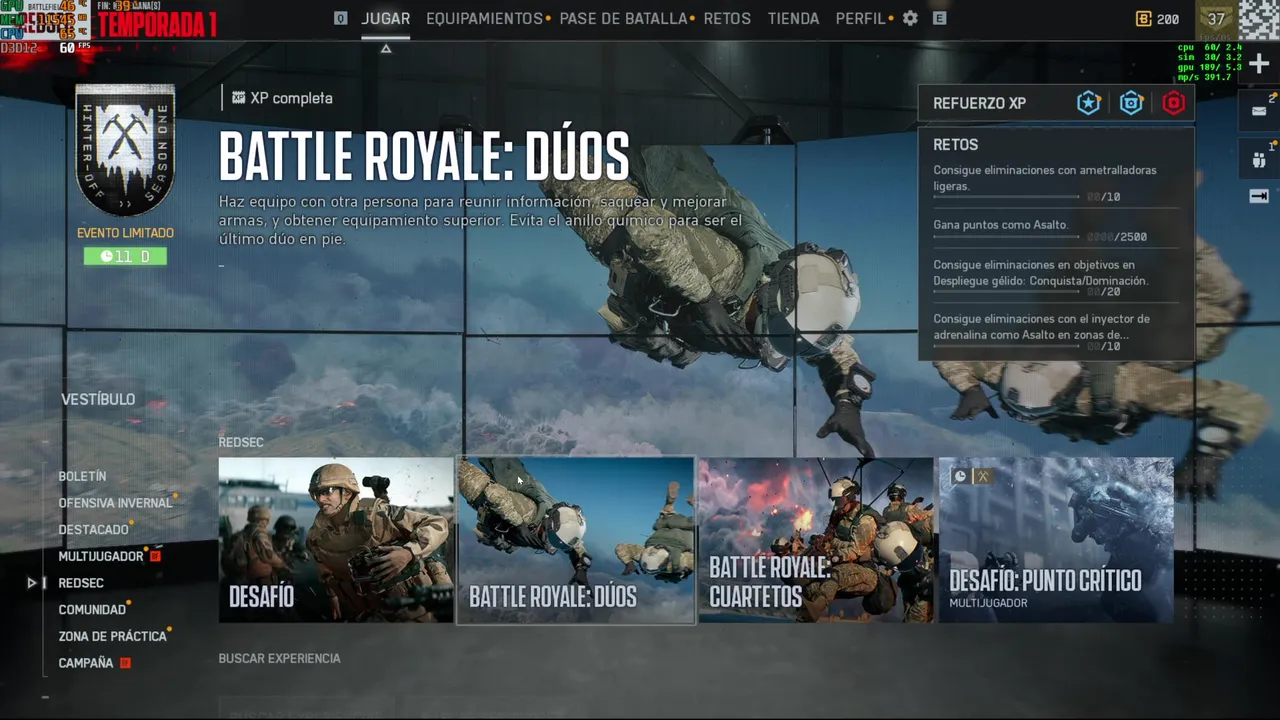Open Multijugador in the sidebar
This screenshot has width=1280, height=720.
101,556
